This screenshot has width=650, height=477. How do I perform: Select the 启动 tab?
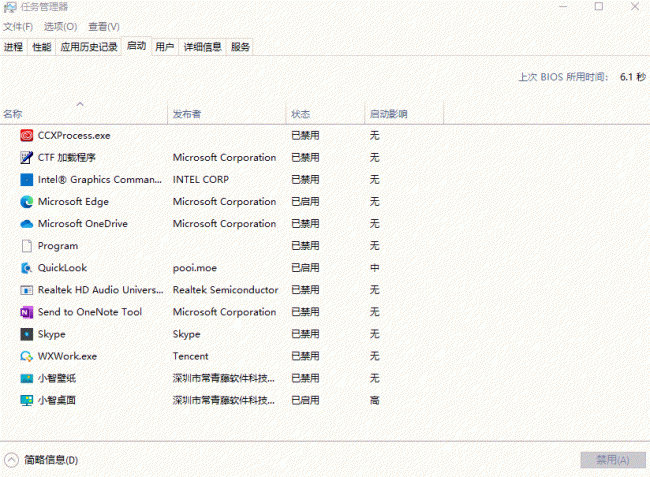136,46
